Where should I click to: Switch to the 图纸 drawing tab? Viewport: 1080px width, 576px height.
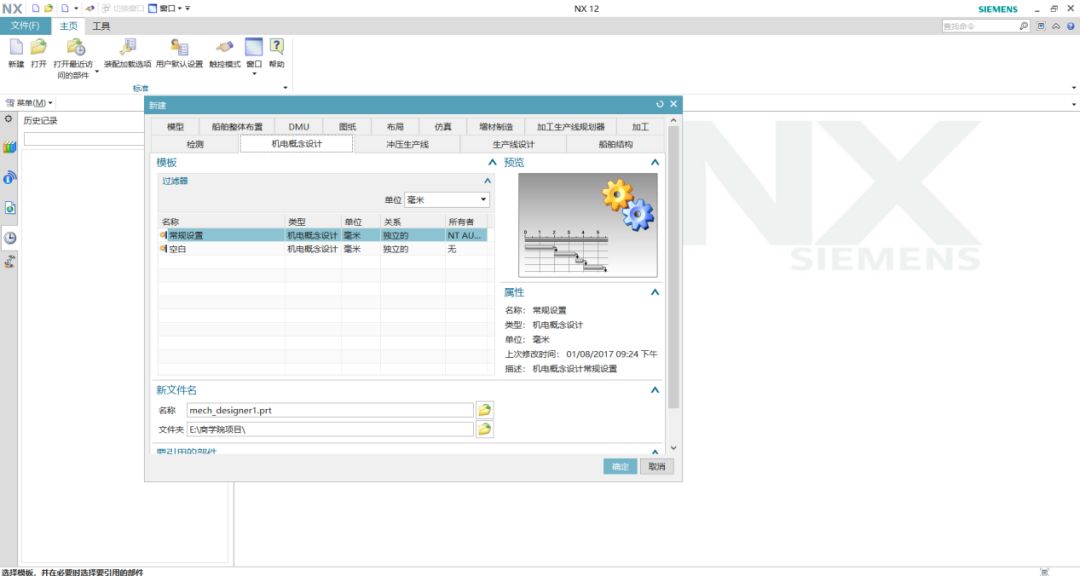point(348,127)
